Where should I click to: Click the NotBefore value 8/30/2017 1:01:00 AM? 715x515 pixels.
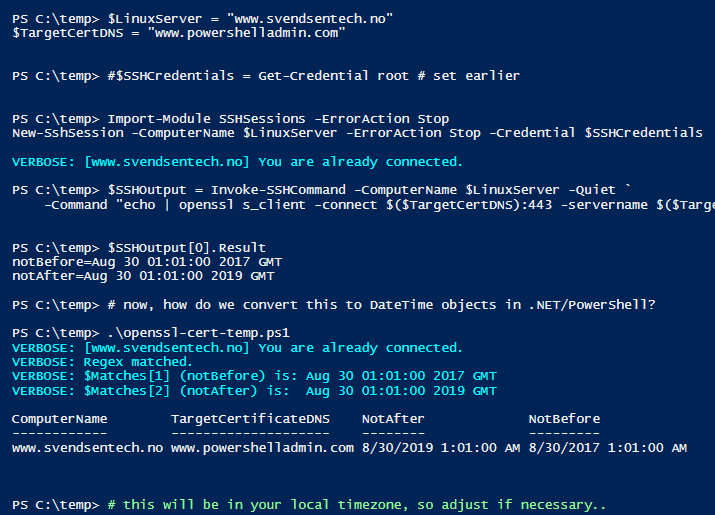tap(608, 448)
